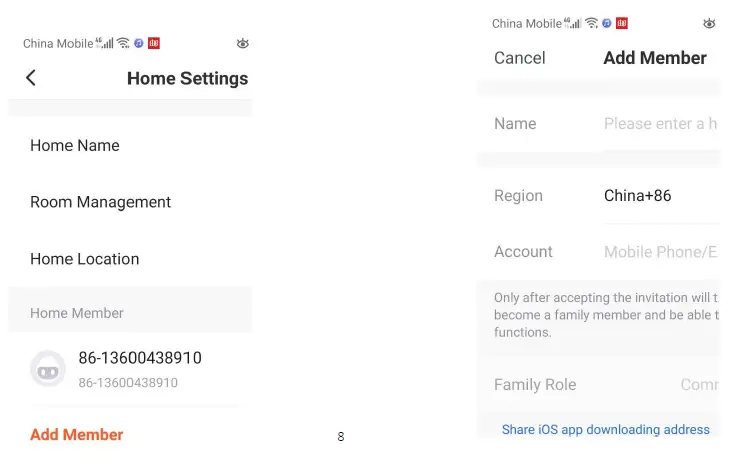Click Wi-Fi status icon on Add Member screen
749x468 pixels.
(x=592, y=23)
